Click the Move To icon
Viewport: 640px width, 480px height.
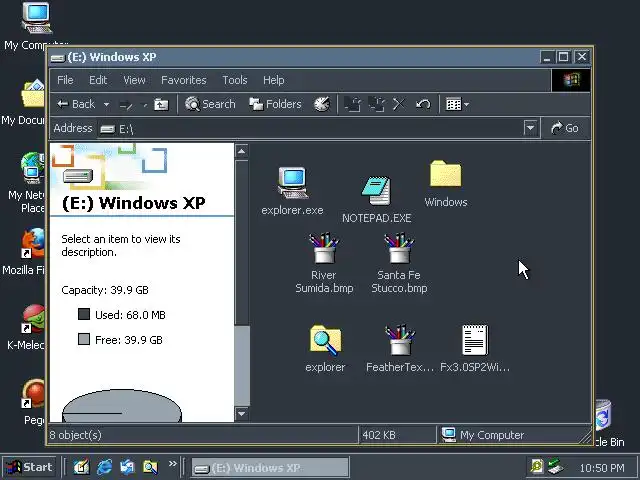point(353,104)
